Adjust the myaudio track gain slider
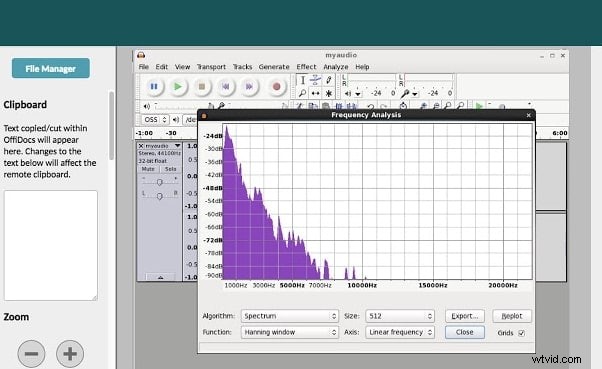The width and height of the screenshot is (602, 369). [x=160, y=182]
